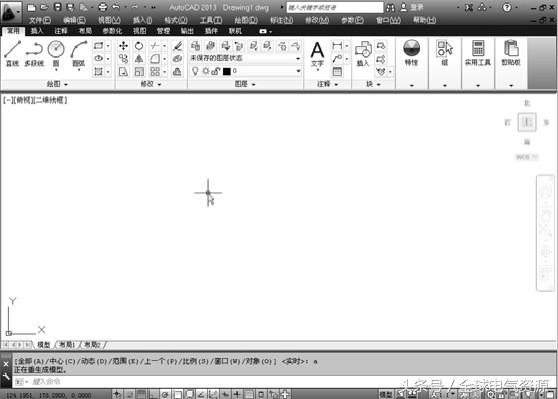Click the Scale tool icon
This screenshot has width=558, height=399.
pyautogui.click(x=139, y=72)
